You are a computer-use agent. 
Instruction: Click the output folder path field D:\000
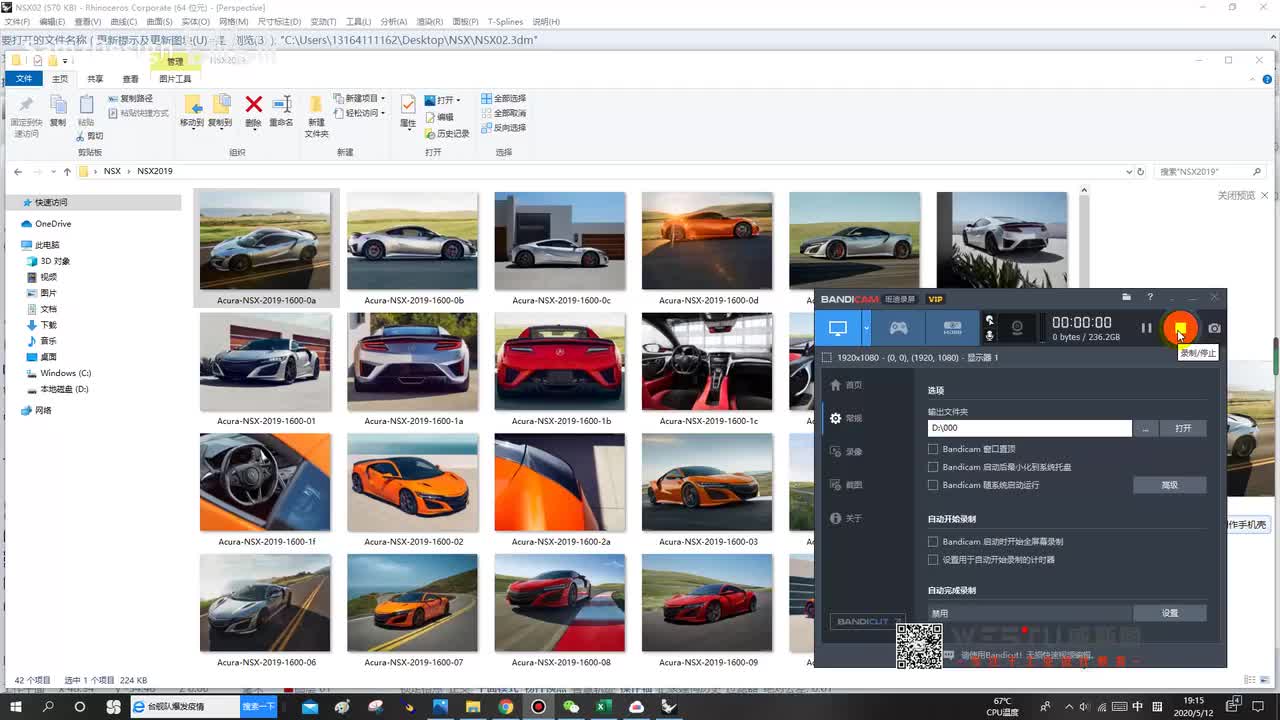pos(1029,428)
